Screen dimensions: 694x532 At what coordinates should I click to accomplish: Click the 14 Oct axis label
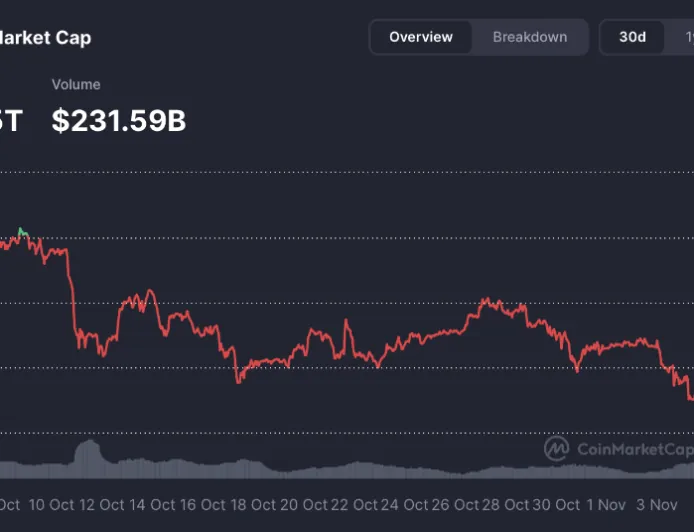[x=152, y=505]
